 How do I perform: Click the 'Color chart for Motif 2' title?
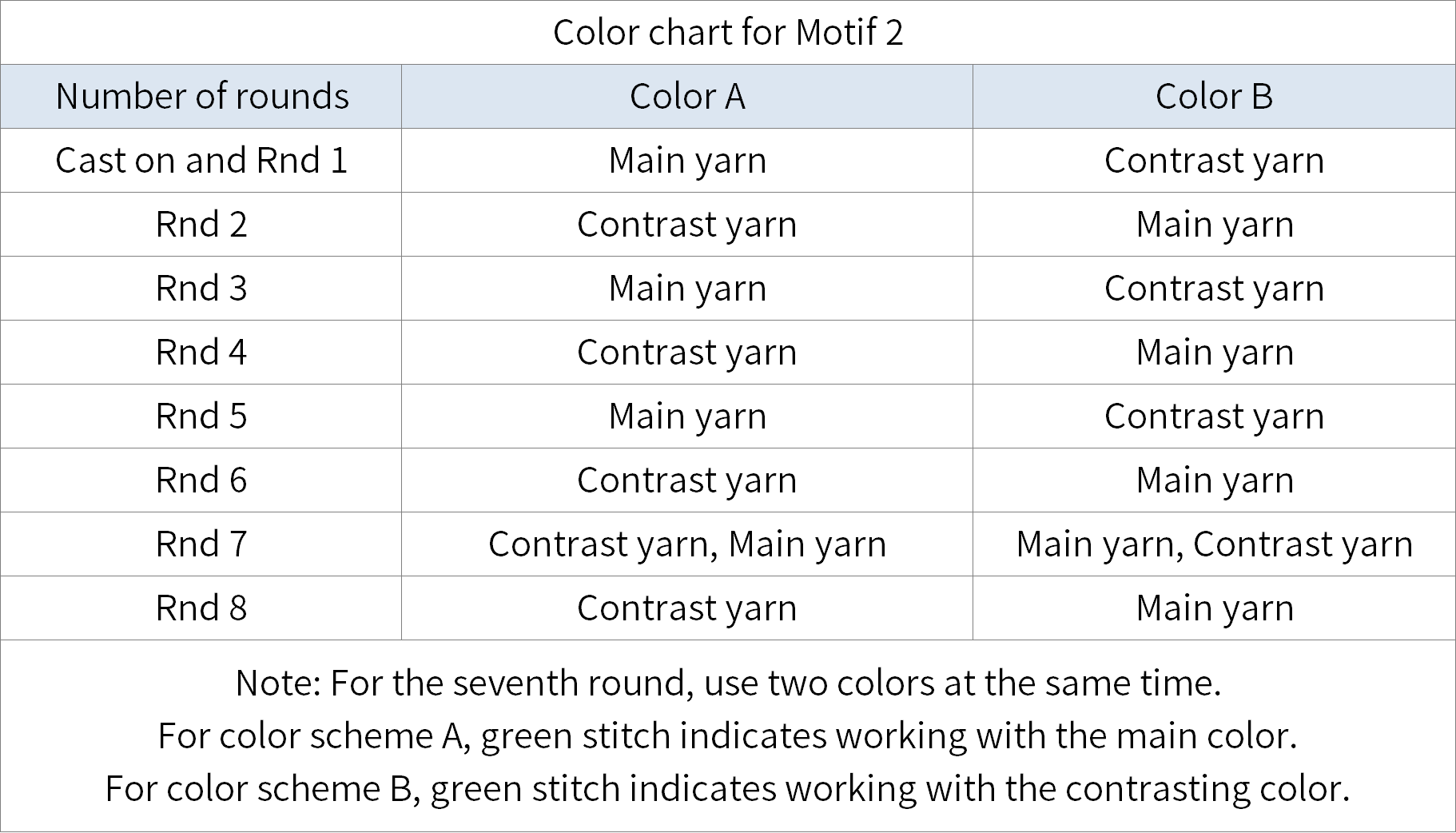coord(728,32)
